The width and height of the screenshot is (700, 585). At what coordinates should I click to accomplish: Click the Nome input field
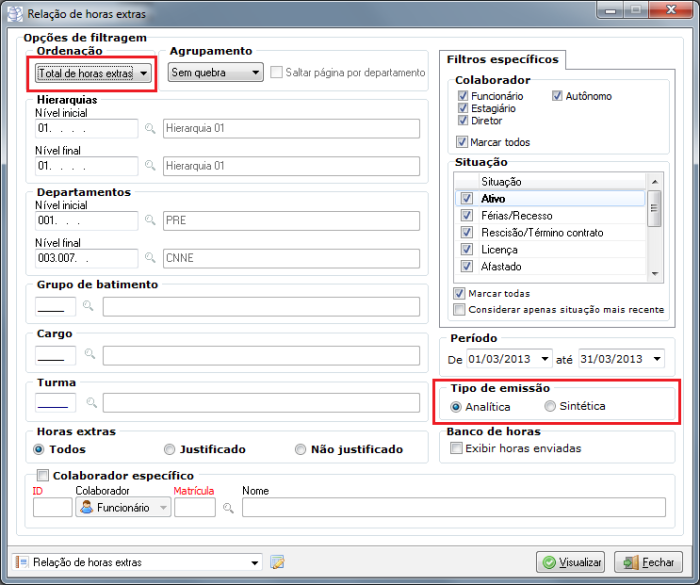[453, 508]
